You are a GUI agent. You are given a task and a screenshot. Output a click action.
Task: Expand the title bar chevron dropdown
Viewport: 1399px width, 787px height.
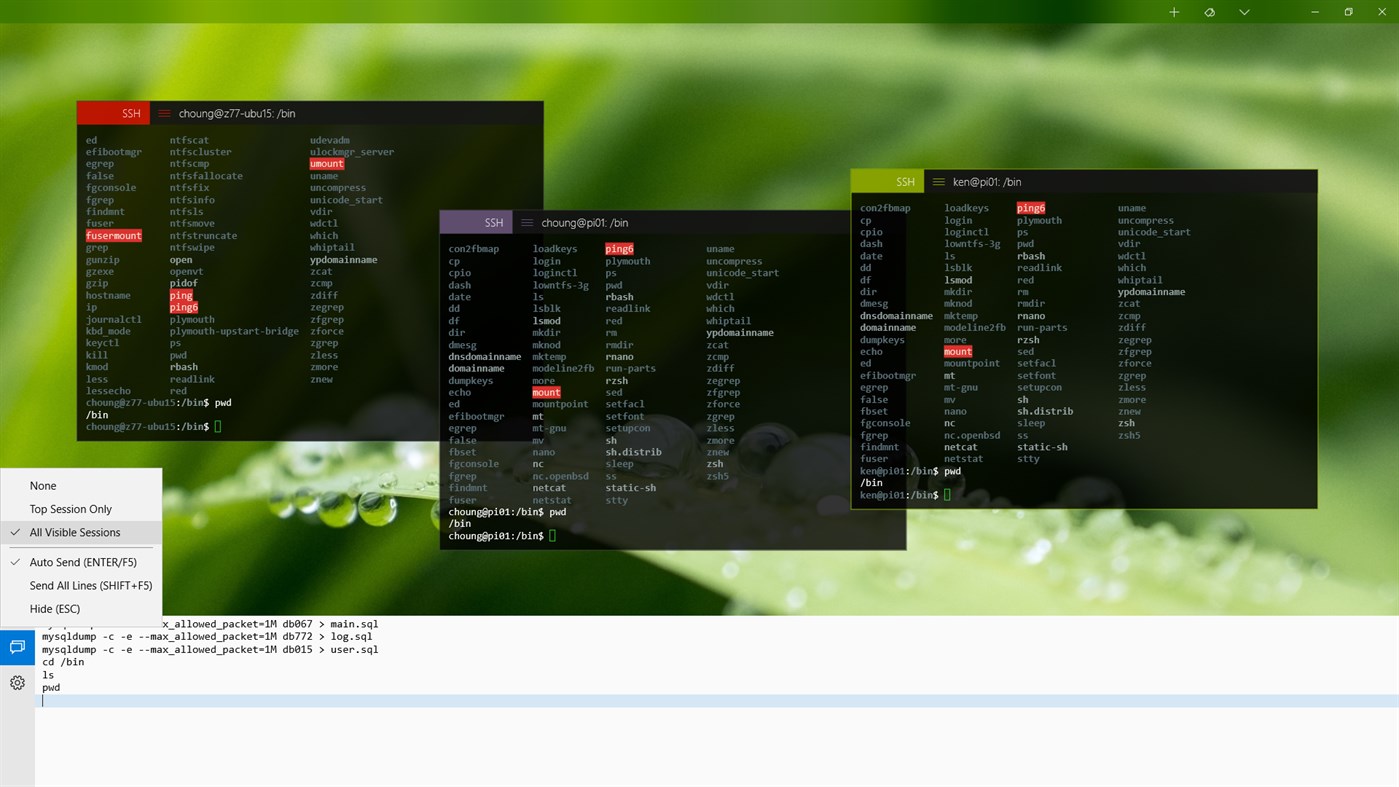point(1244,12)
